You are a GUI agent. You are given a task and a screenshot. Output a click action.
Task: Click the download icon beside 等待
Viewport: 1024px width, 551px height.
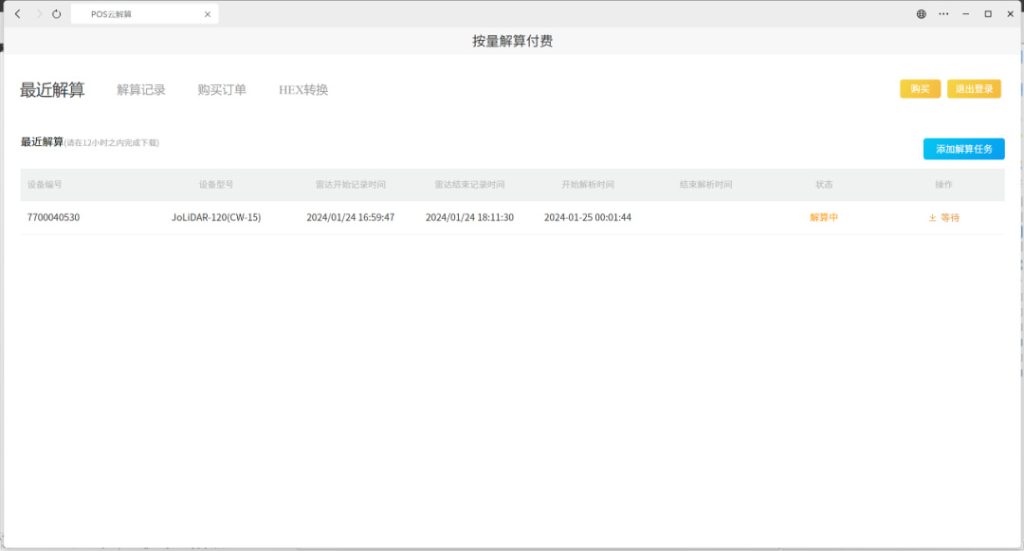(932, 218)
